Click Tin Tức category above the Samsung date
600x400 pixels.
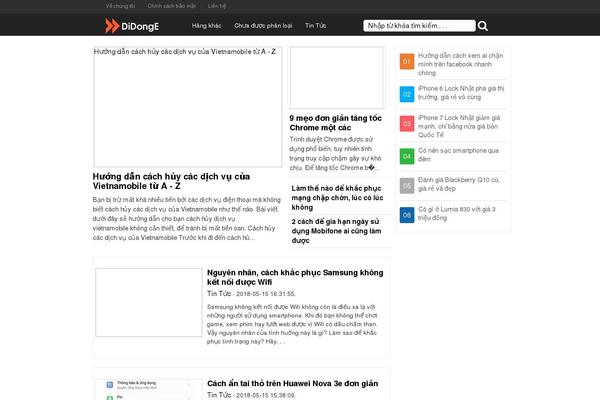(219, 294)
